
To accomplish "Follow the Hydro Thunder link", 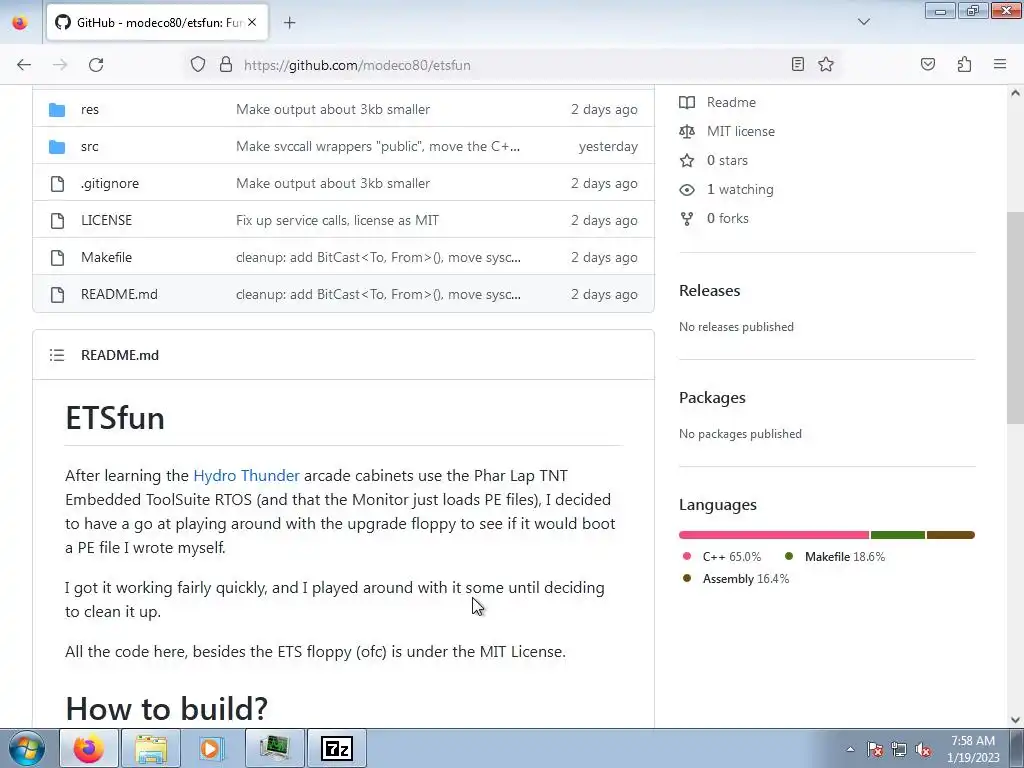I will (x=246, y=475).
